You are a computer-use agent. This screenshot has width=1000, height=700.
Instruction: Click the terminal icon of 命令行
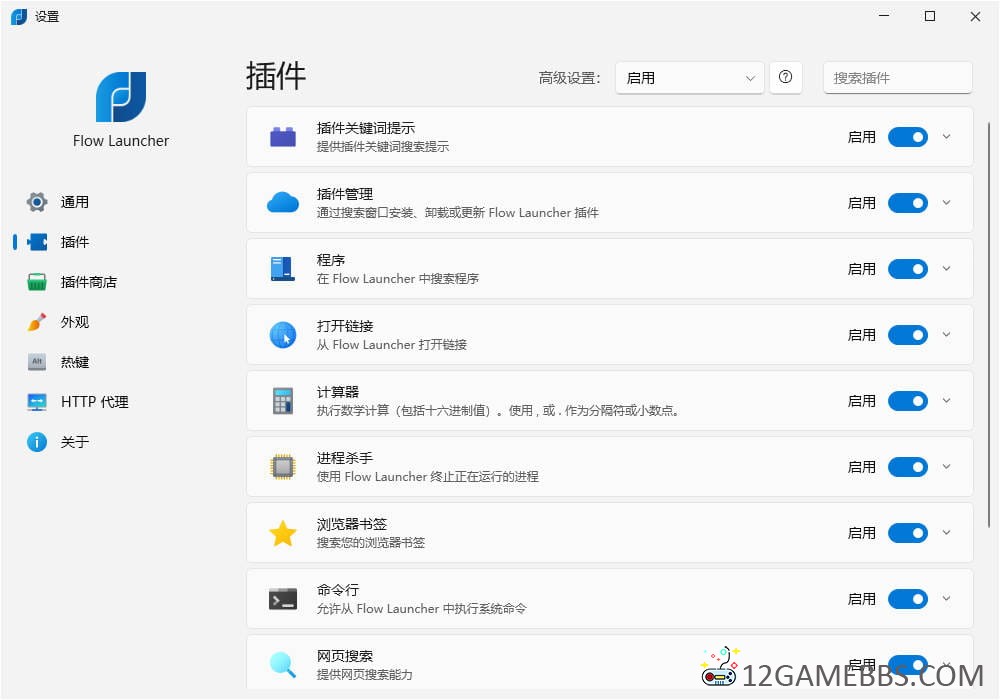(283, 599)
